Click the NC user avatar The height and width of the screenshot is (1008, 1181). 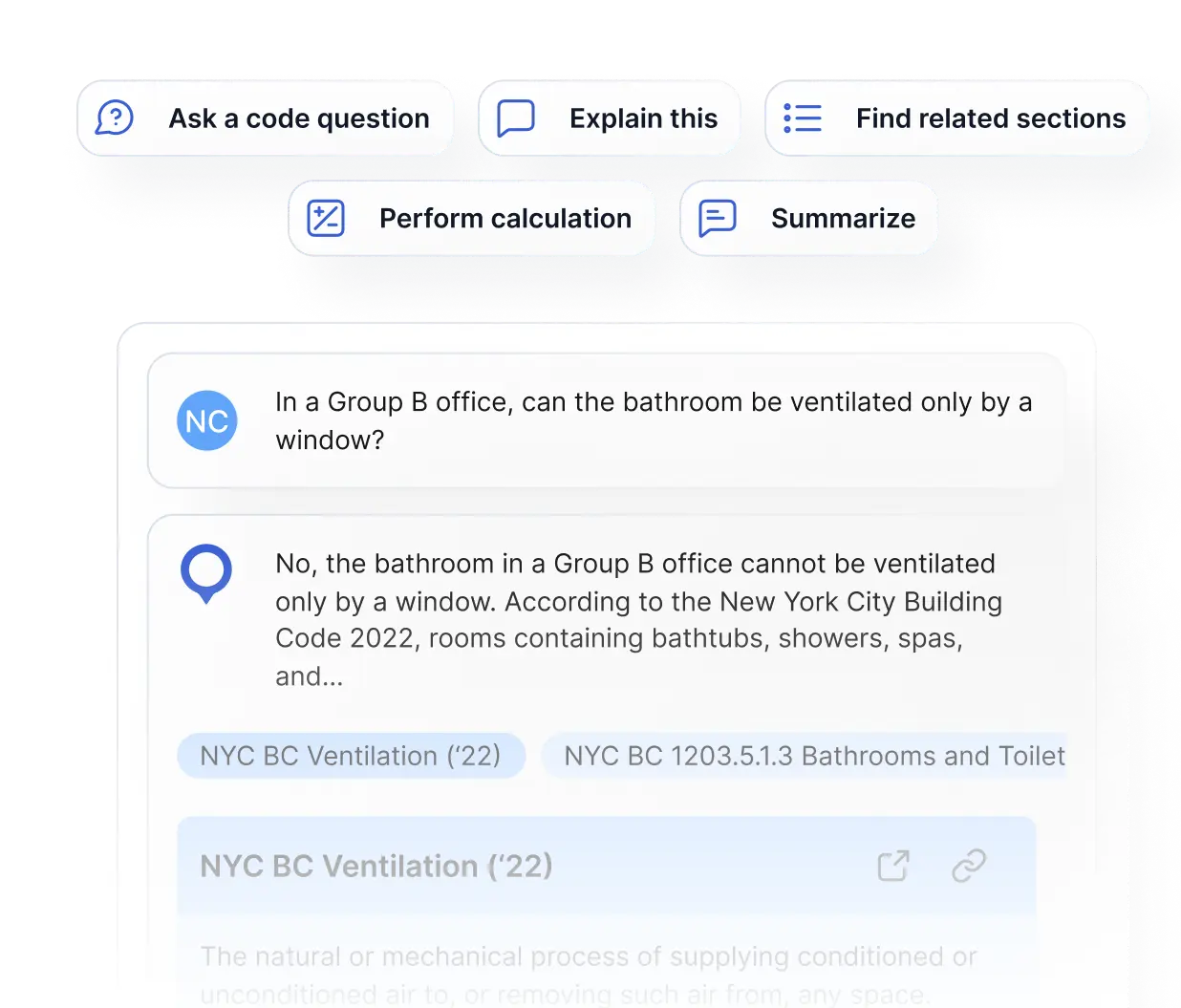point(206,420)
